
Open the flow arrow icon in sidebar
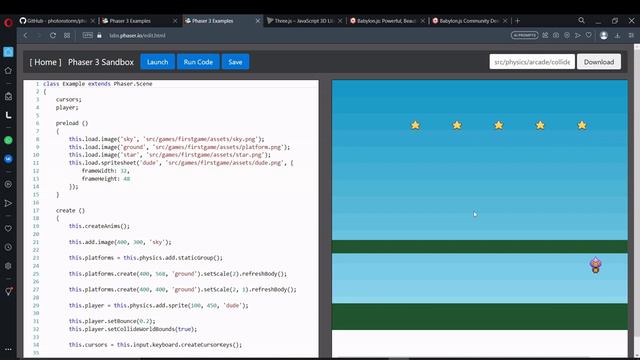(8, 203)
